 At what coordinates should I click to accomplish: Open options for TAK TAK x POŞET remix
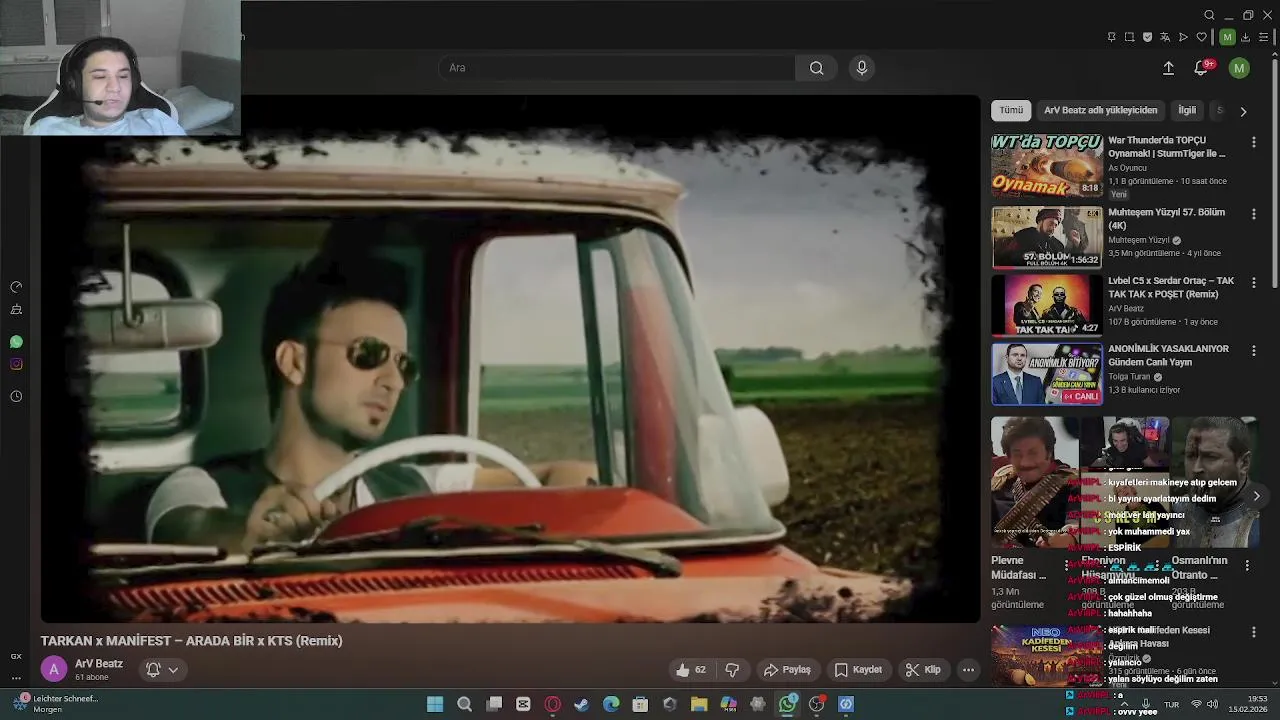[1253, 283]
